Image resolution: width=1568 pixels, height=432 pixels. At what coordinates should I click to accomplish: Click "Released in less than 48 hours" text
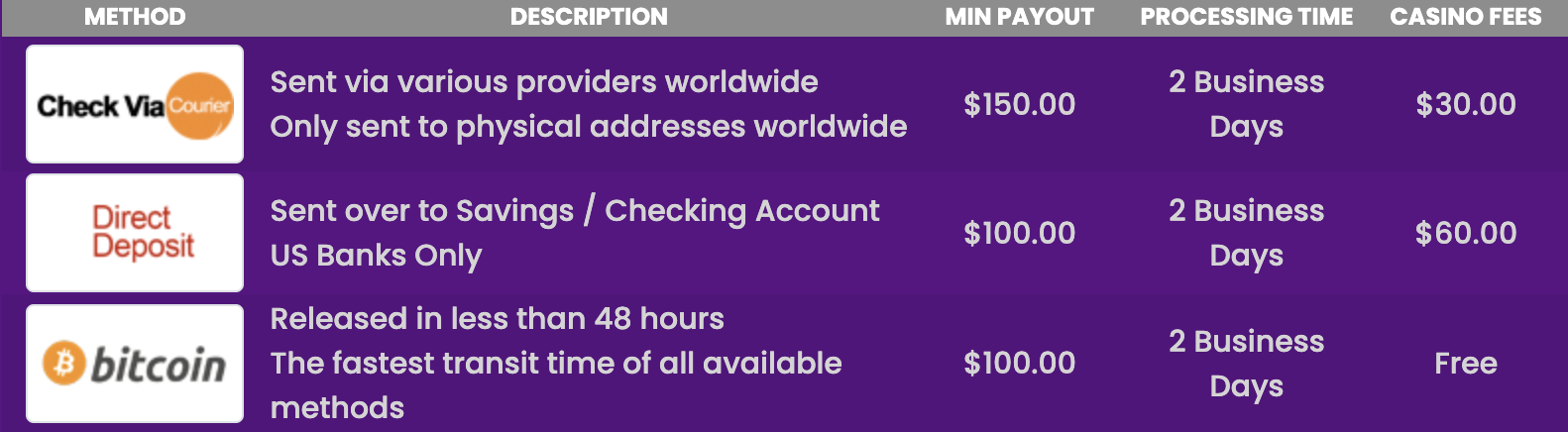[x=497, y=319]
